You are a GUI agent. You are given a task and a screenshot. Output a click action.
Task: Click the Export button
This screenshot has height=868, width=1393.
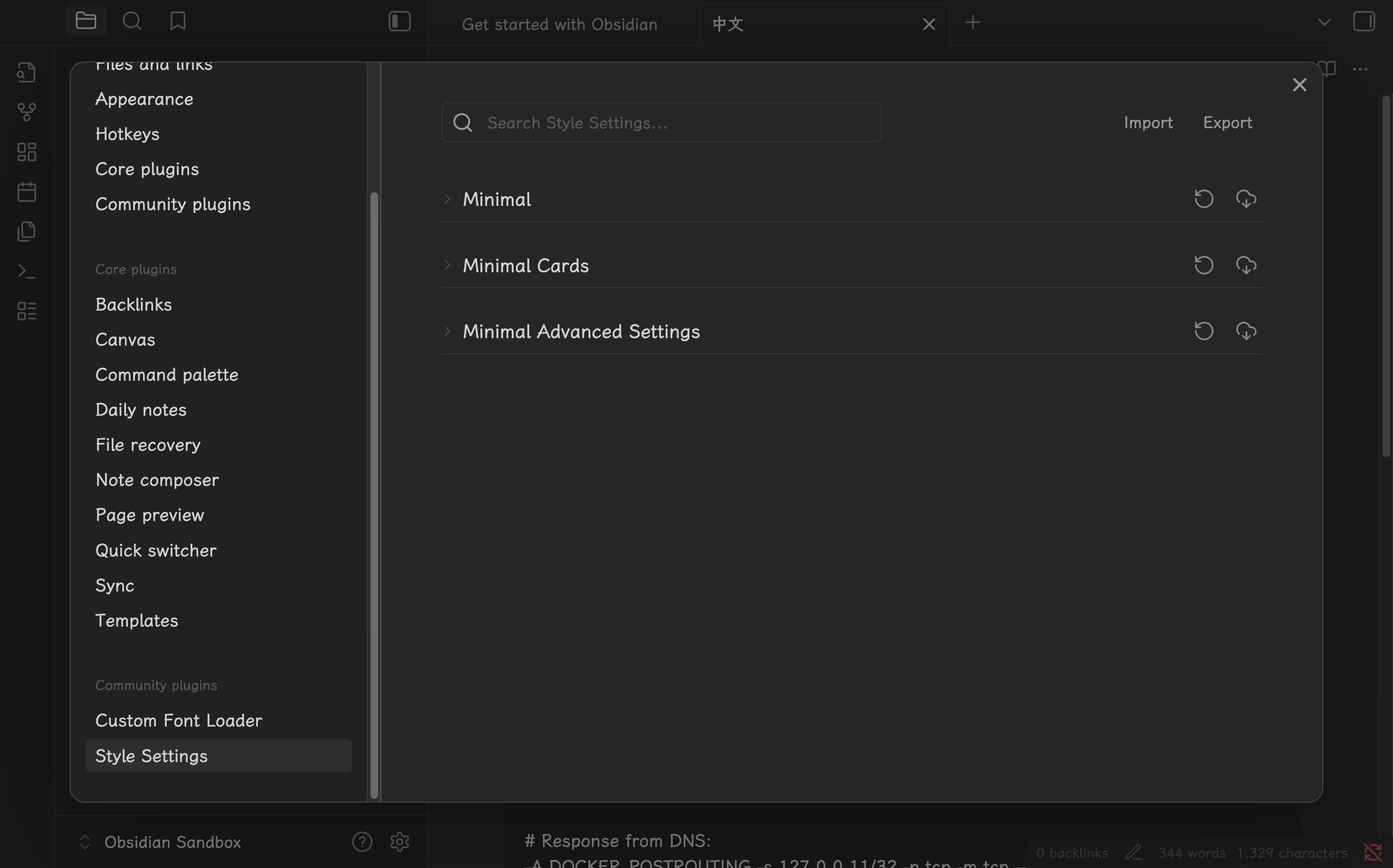tap(1227, 122)
